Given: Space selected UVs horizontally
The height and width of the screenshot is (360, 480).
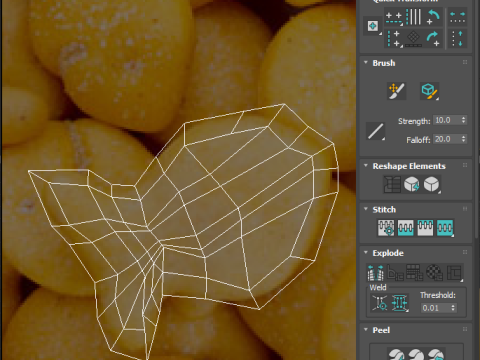Looking at the screenshot, I should [x=457, y=17].
